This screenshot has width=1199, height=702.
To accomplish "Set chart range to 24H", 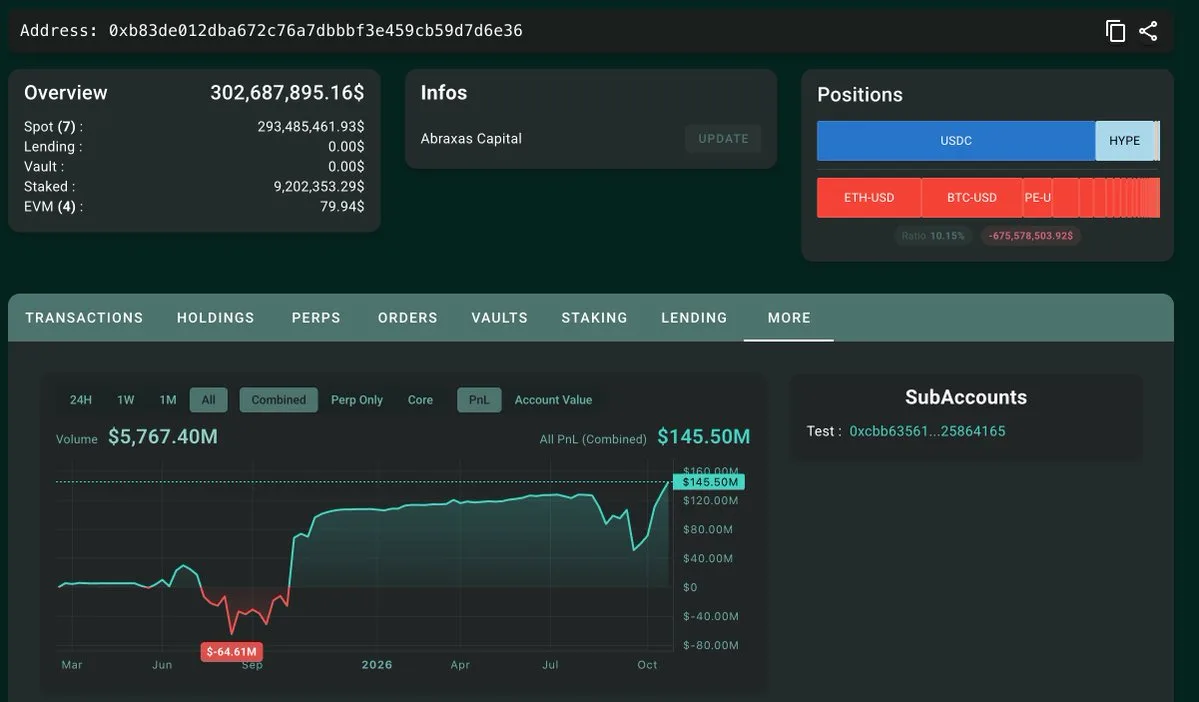I will pos(80,400).
